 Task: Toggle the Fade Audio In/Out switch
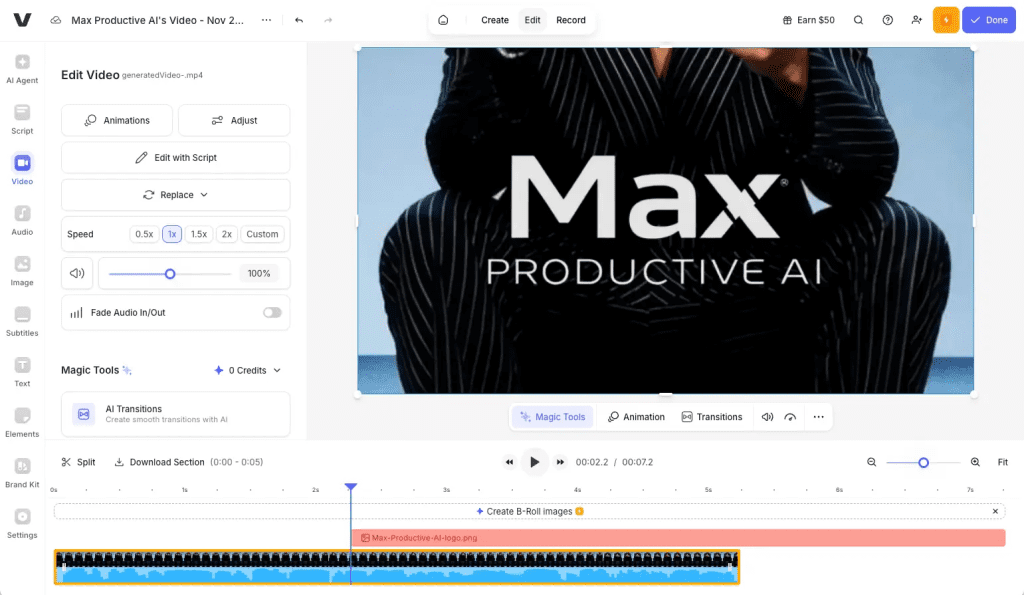[272, 313]
